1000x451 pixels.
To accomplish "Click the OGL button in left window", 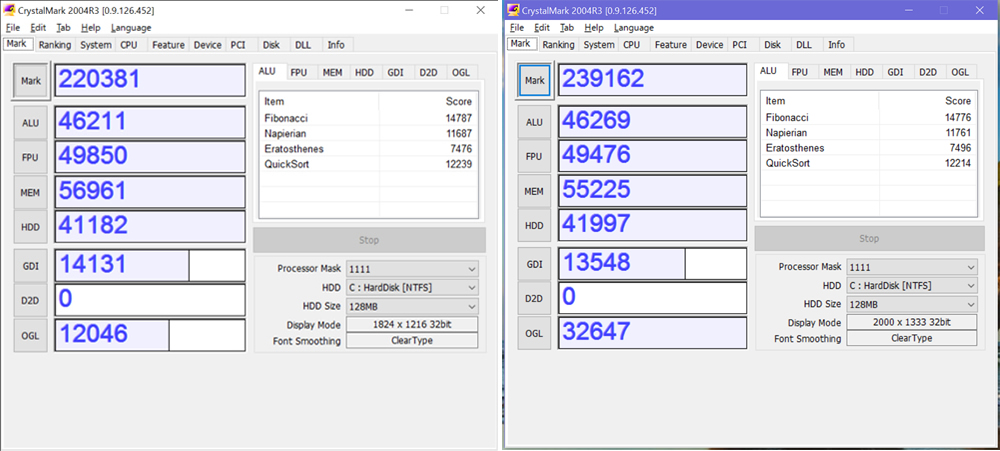I will coord(31,336).
